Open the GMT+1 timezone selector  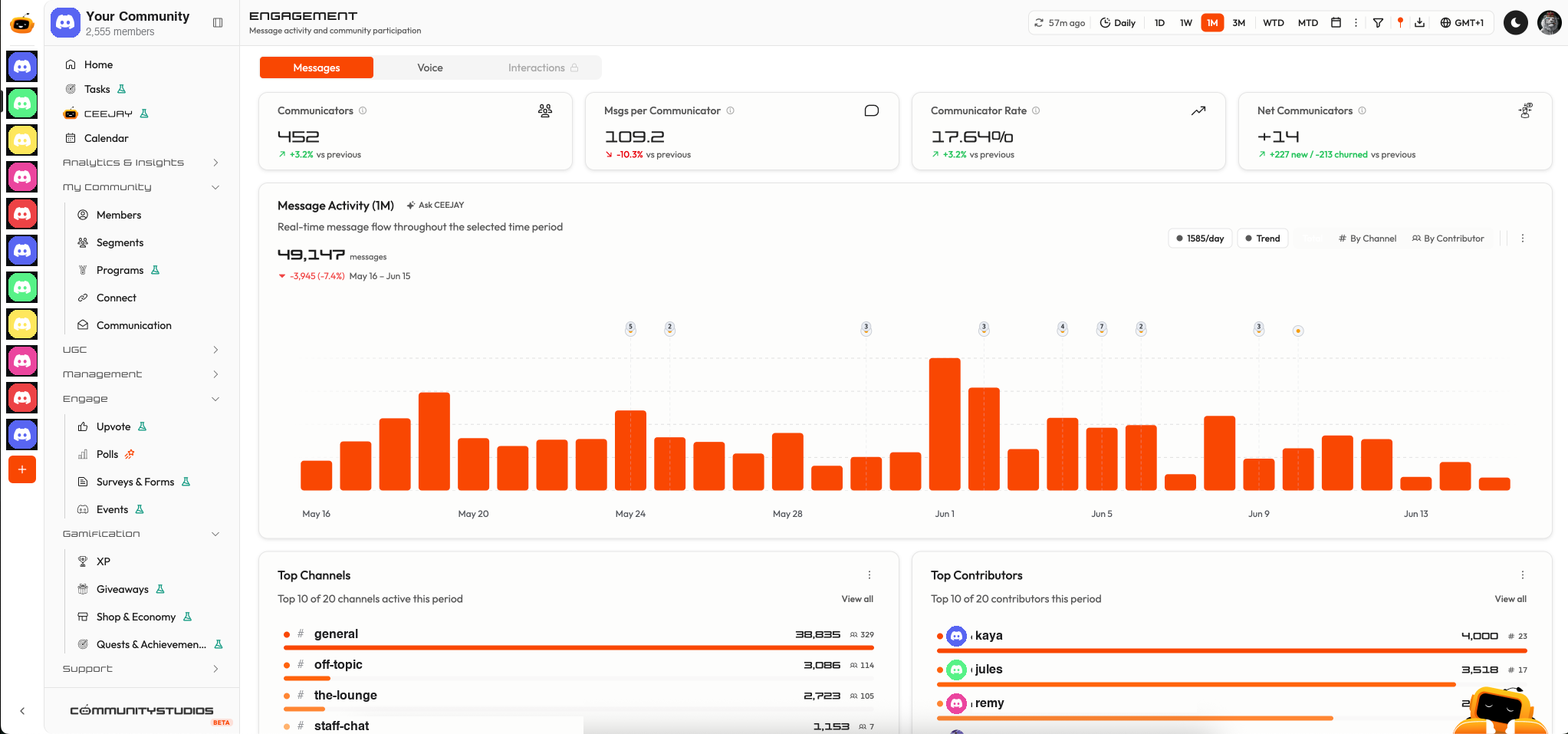click(x=1462, y=23)
